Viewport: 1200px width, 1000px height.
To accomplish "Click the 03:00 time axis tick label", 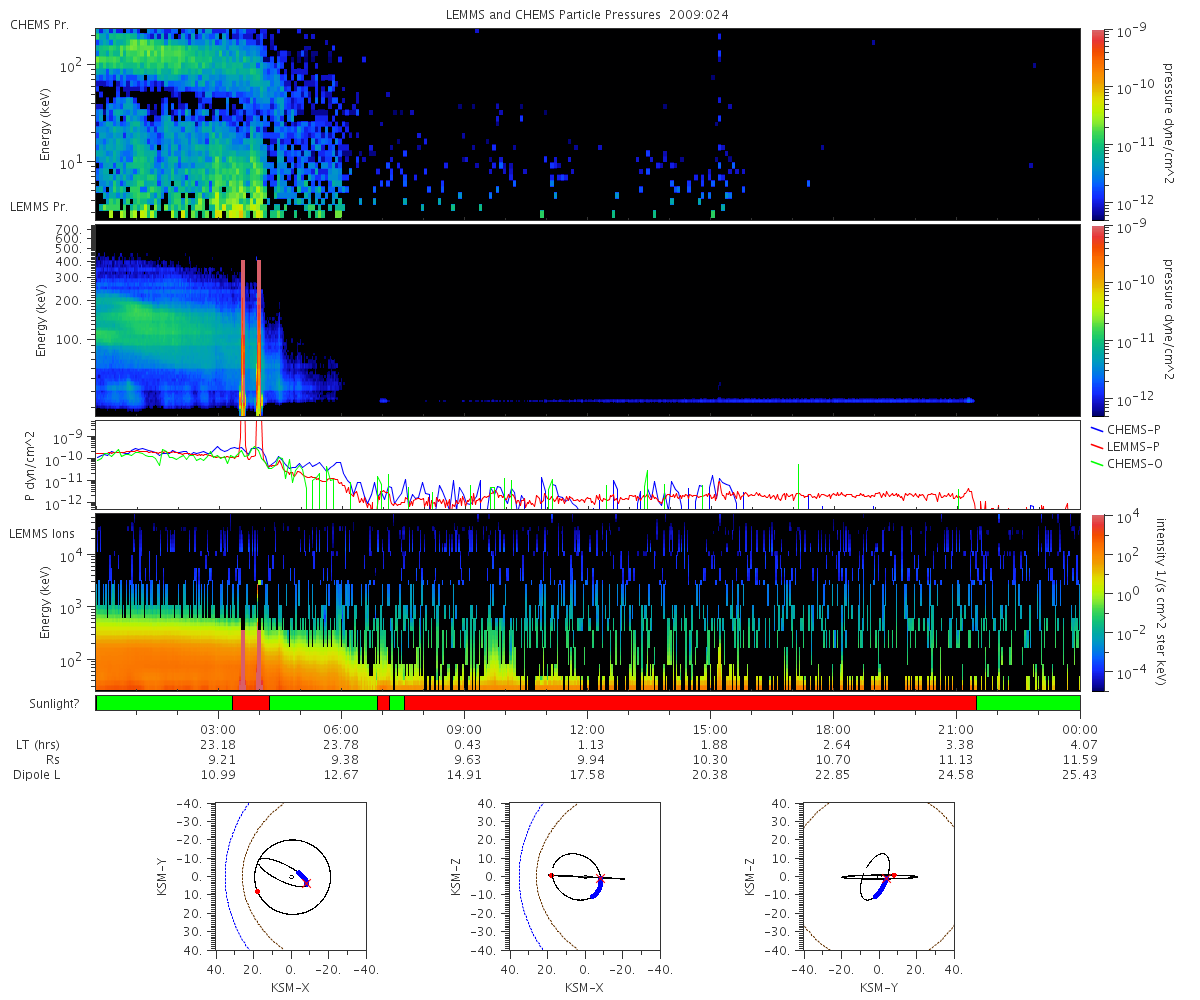I will tap(218, 730).
